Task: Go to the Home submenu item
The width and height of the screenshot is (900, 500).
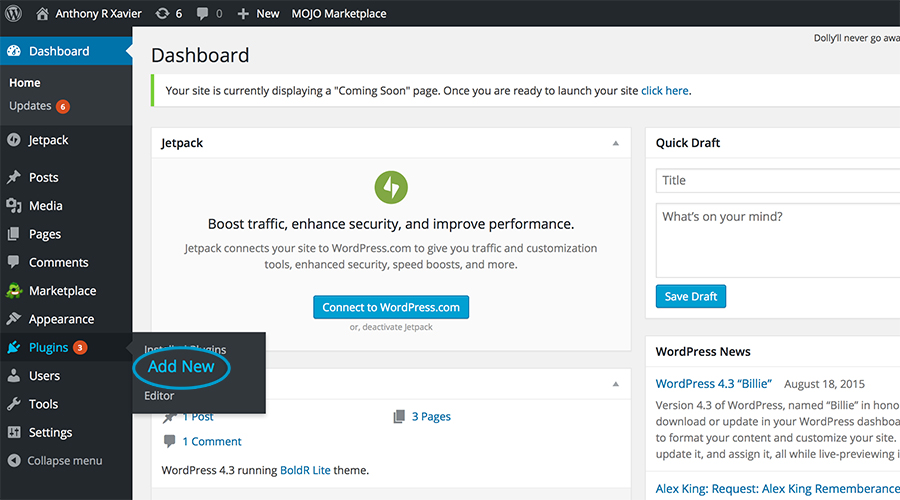Action: click(25, 83)
